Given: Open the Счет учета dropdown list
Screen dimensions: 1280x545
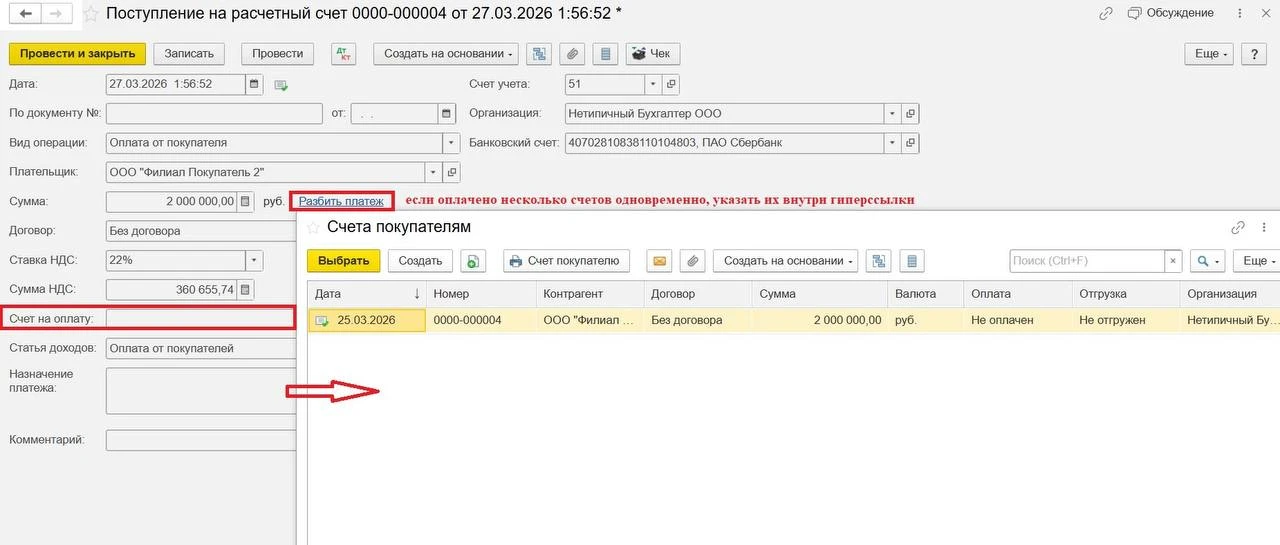Looking at the screenshot, I should (653, 85).
